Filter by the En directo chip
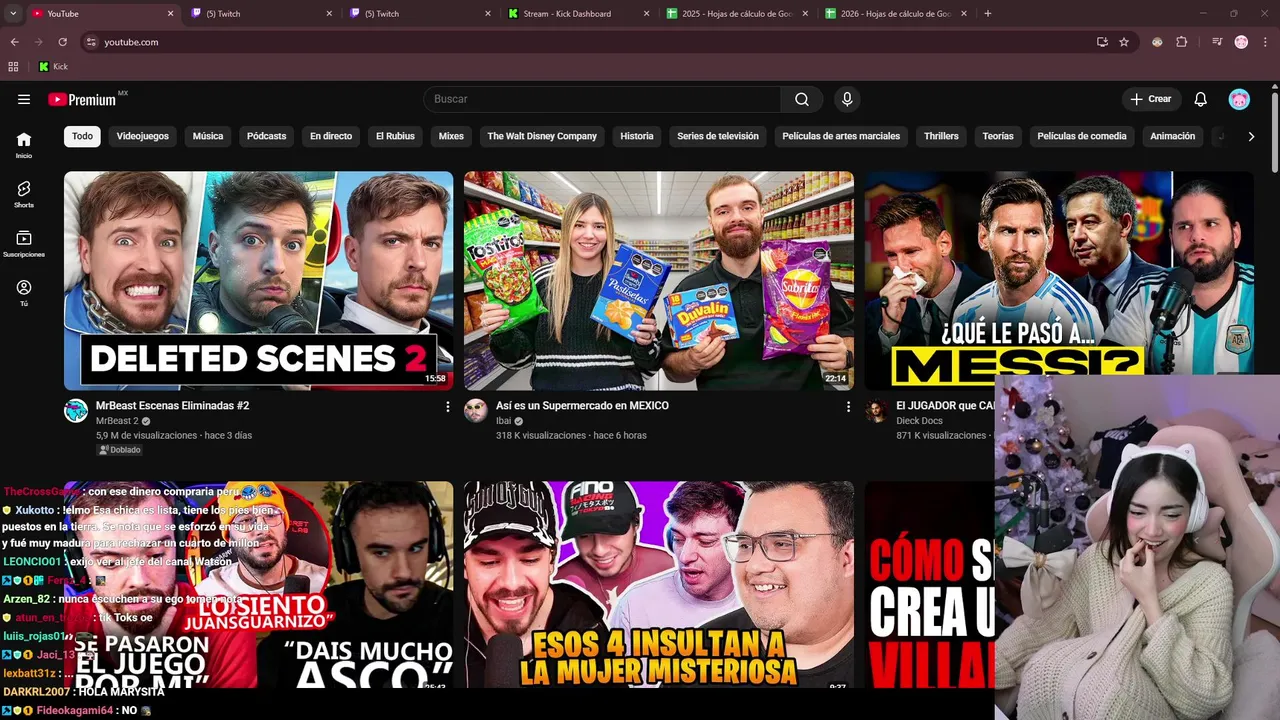Screen dimensions: 1280x720 click(x=331, y=136)
